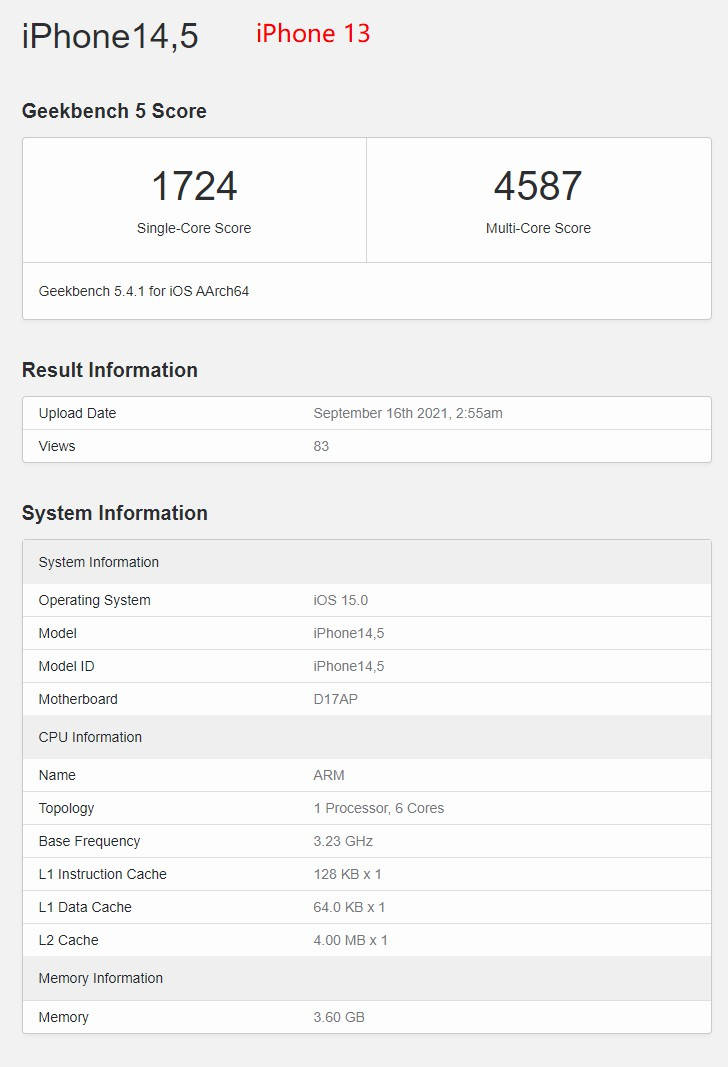Viewport: 728px width, 1067px height.
Task: Select the value 3.23 GHz
Action: 343,841
